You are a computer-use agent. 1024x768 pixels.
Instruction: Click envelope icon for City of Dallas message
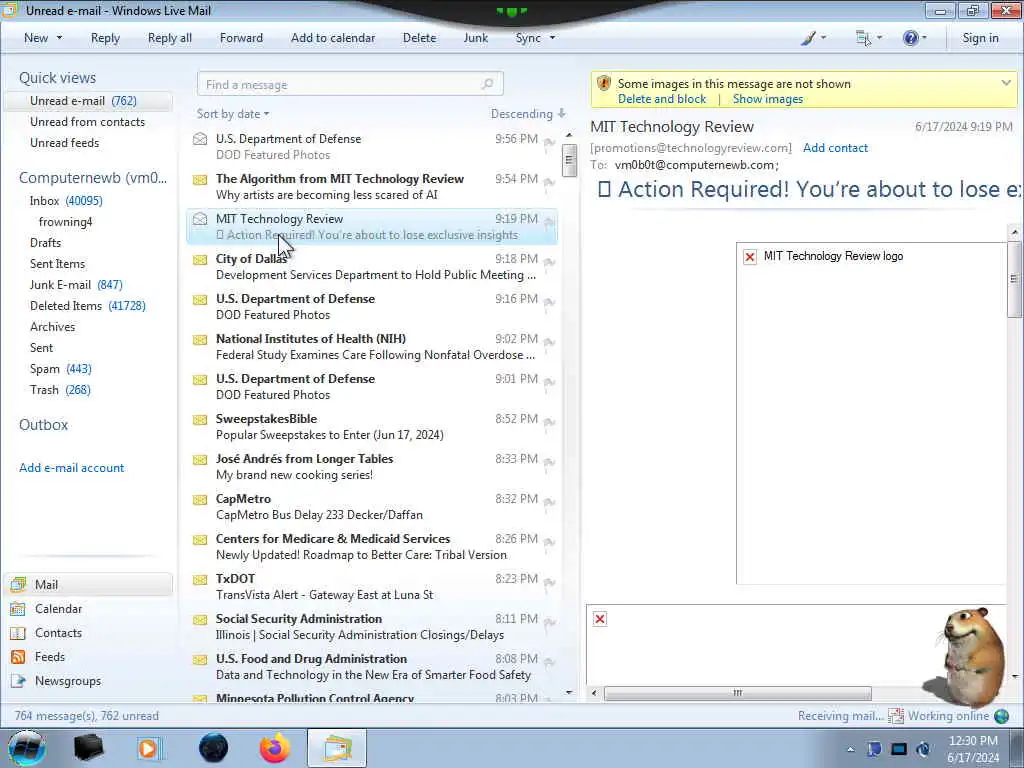(200, 259)
